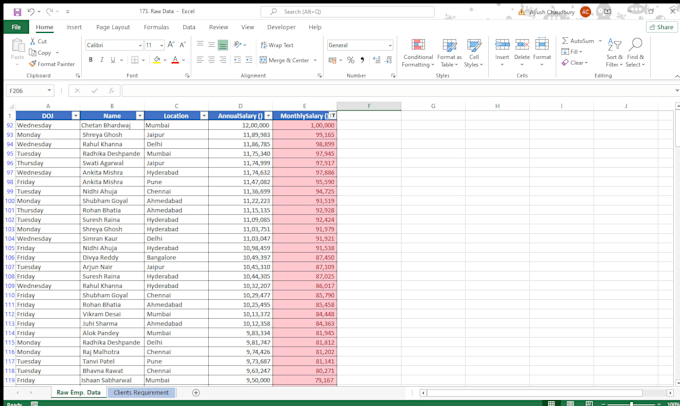Open Find & Select menu
The height and width of the screenshot is (406, 680).
click(x=635, y=52)
